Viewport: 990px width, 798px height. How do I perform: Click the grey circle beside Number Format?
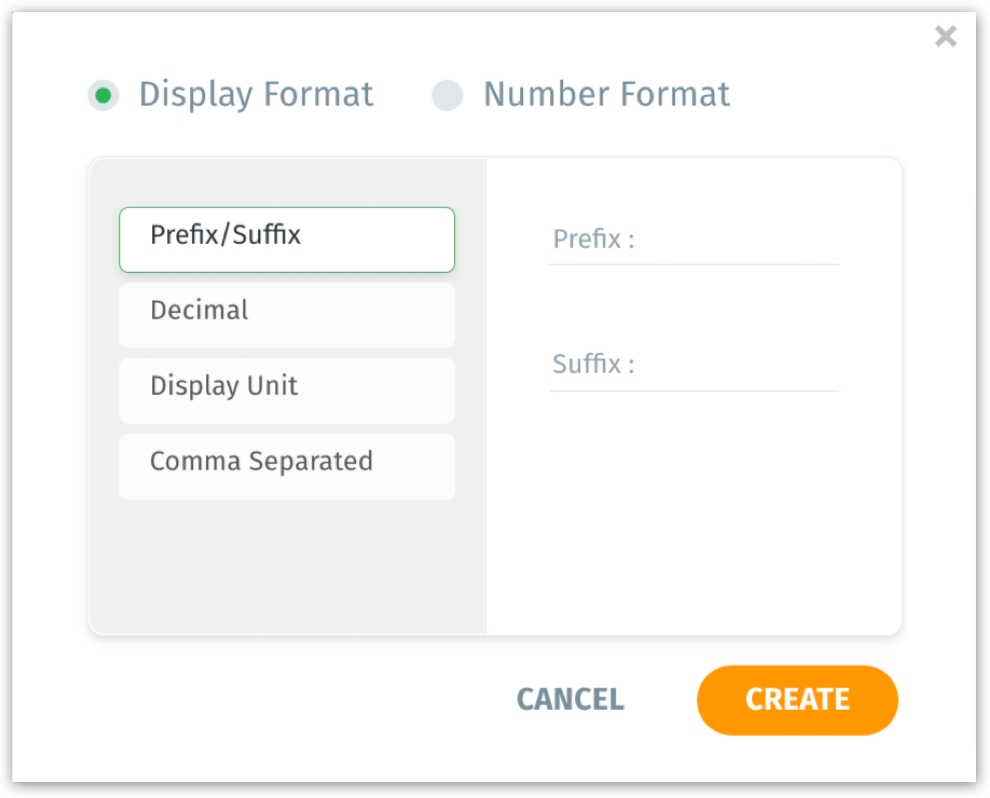coord(447,96)
